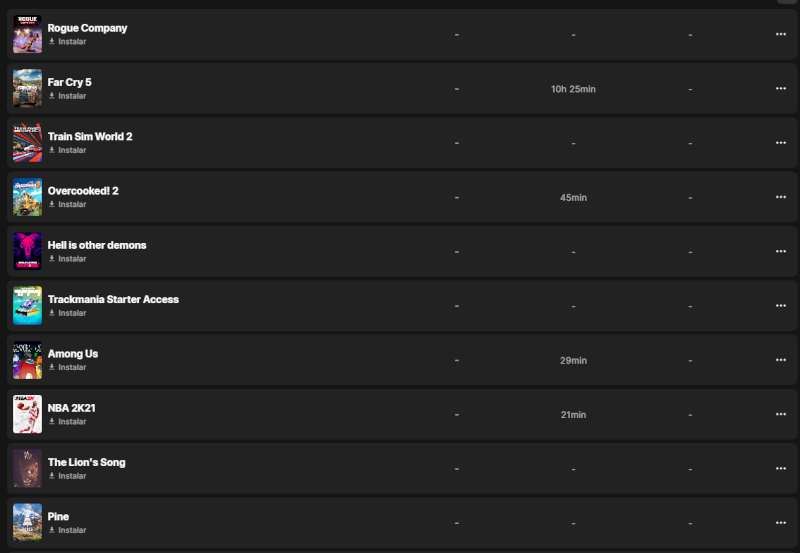Click Instalar under NBA 2K21
The image size is (800, 553).
68,422
